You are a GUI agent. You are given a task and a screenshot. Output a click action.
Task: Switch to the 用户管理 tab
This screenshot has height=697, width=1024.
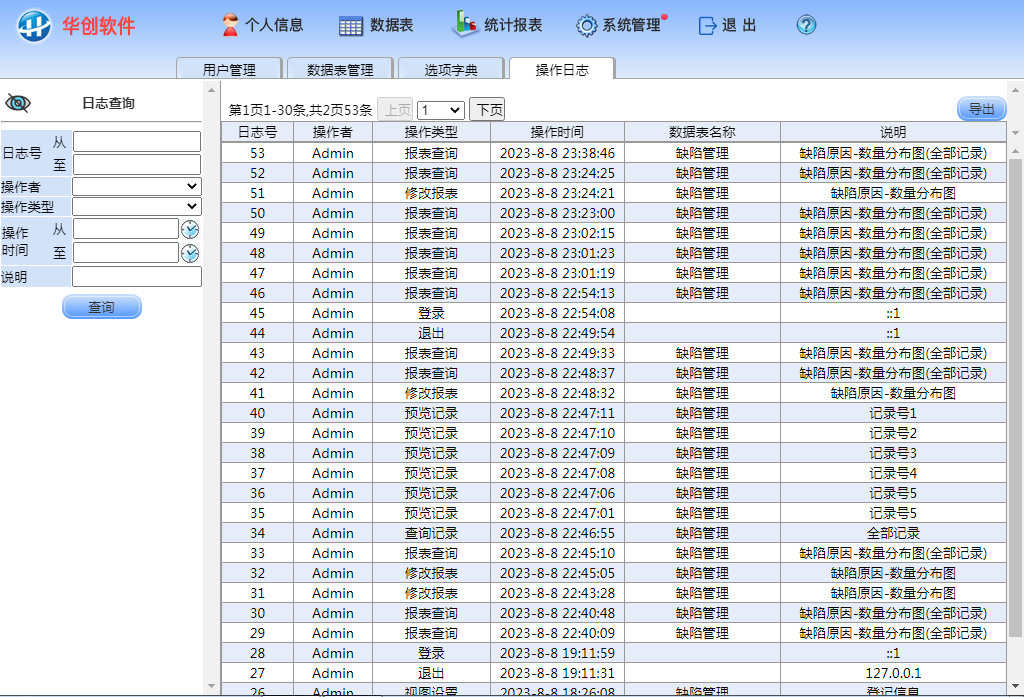[x=229, y=70]
